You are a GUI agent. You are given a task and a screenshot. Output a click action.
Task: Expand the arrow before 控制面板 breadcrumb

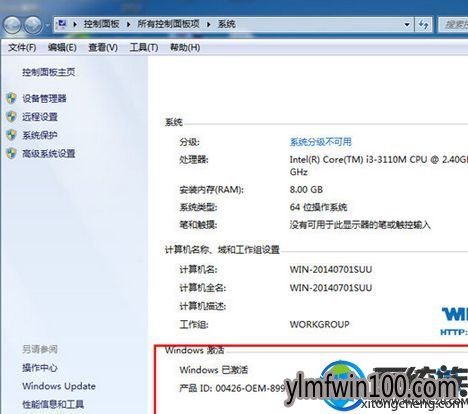coord(75,24)
